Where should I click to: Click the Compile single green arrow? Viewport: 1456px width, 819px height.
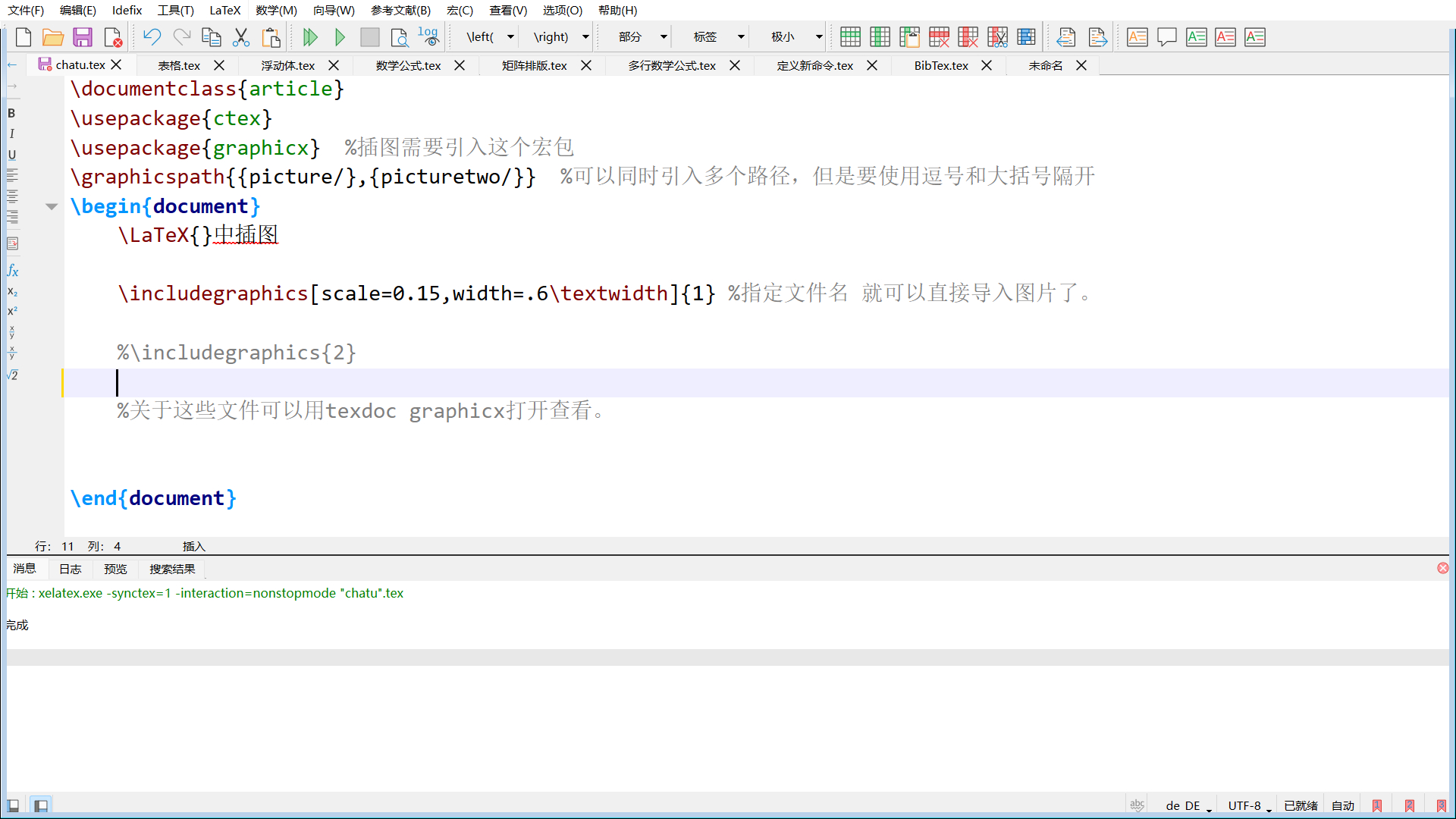(340, 37)
